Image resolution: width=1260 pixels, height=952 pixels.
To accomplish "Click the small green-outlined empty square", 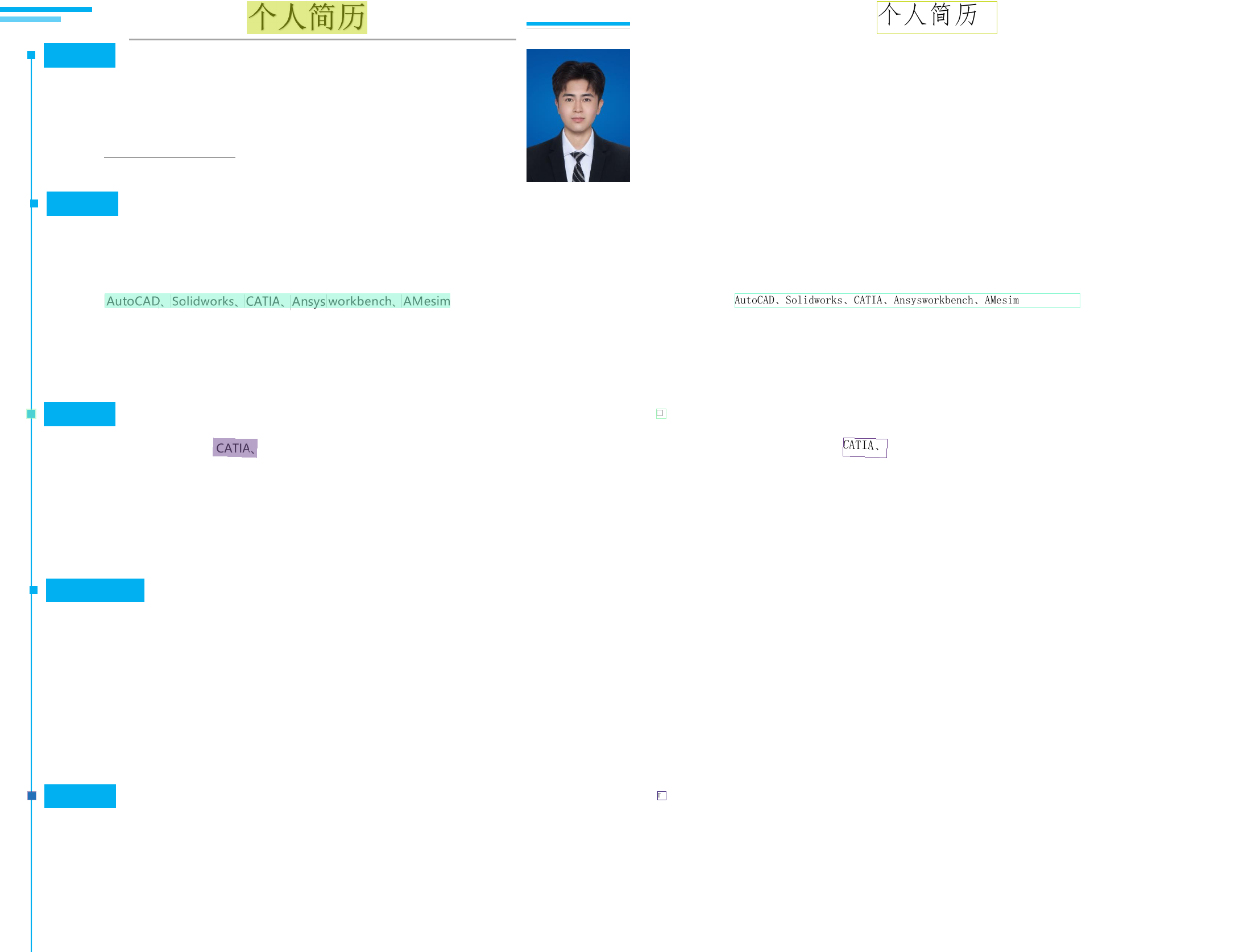I will [x=661, y=413].
